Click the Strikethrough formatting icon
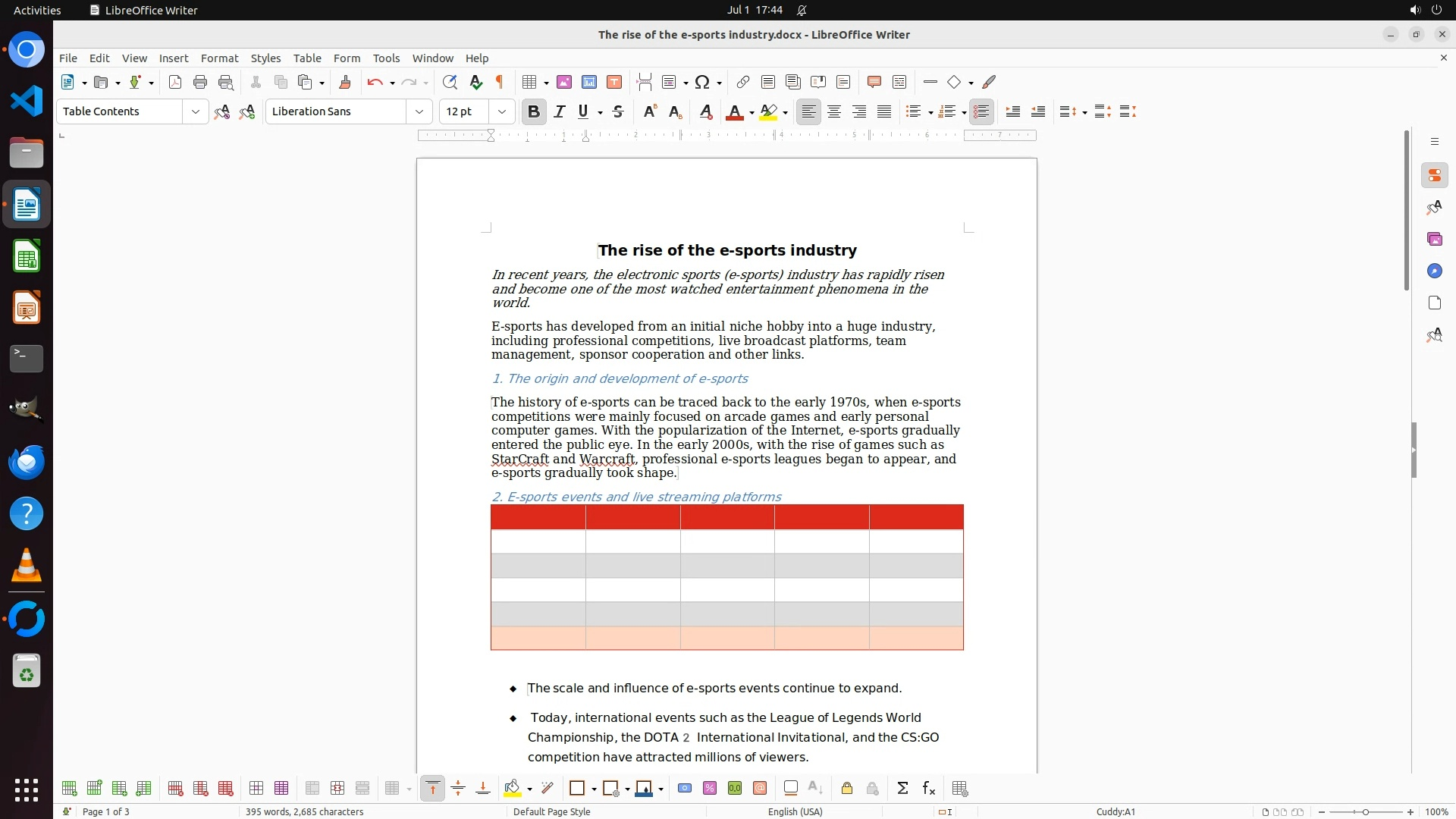This screenshot has height=819, width=1456. 618,112
